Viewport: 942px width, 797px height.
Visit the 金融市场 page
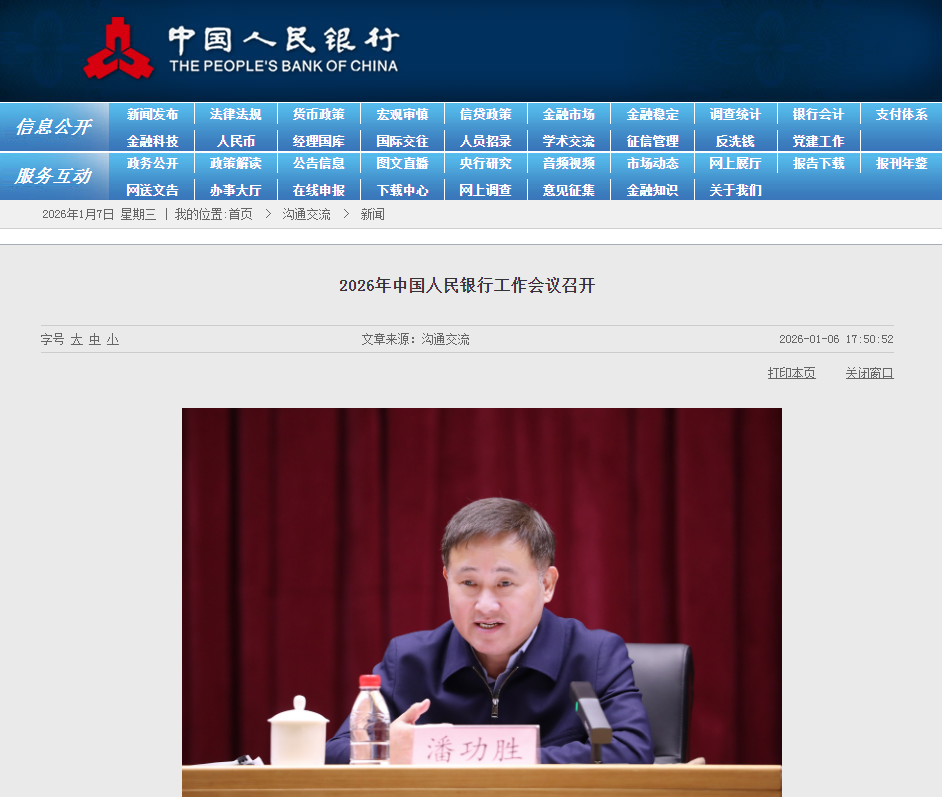568,114
